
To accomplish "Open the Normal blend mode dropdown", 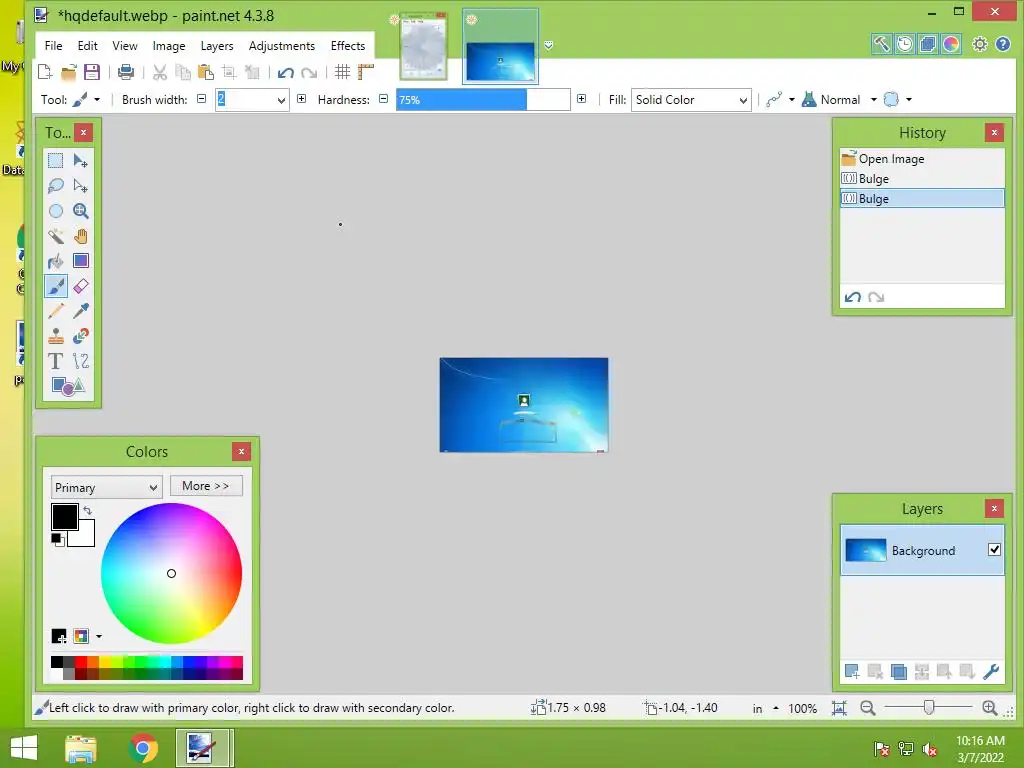I will pos(839,100).
